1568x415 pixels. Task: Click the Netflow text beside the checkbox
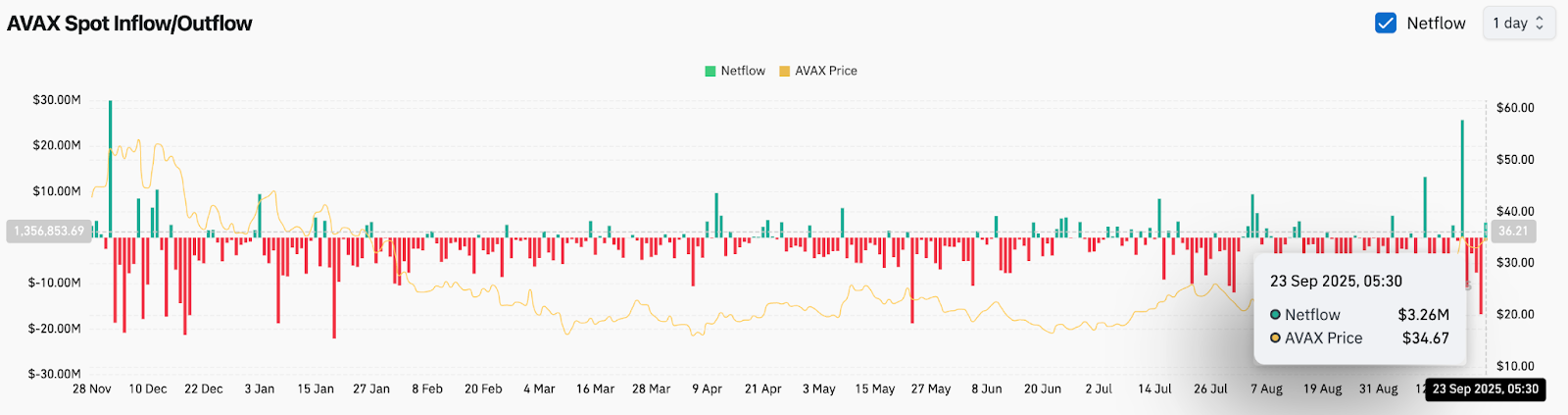click(x=1436, y=24)
